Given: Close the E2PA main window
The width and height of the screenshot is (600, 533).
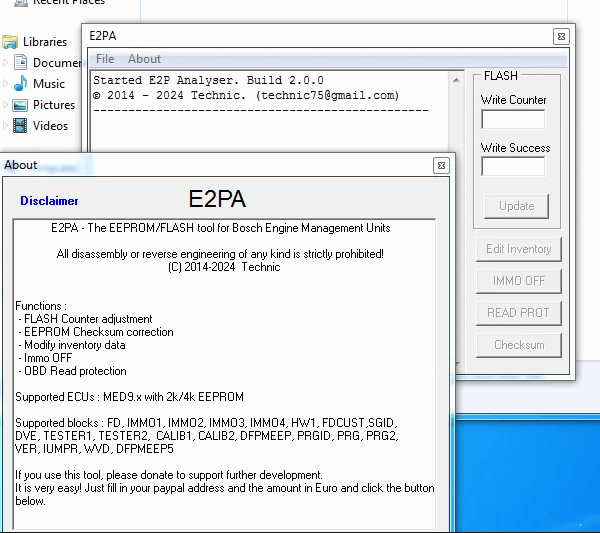Looking at the screenshot, I should 560,36.
